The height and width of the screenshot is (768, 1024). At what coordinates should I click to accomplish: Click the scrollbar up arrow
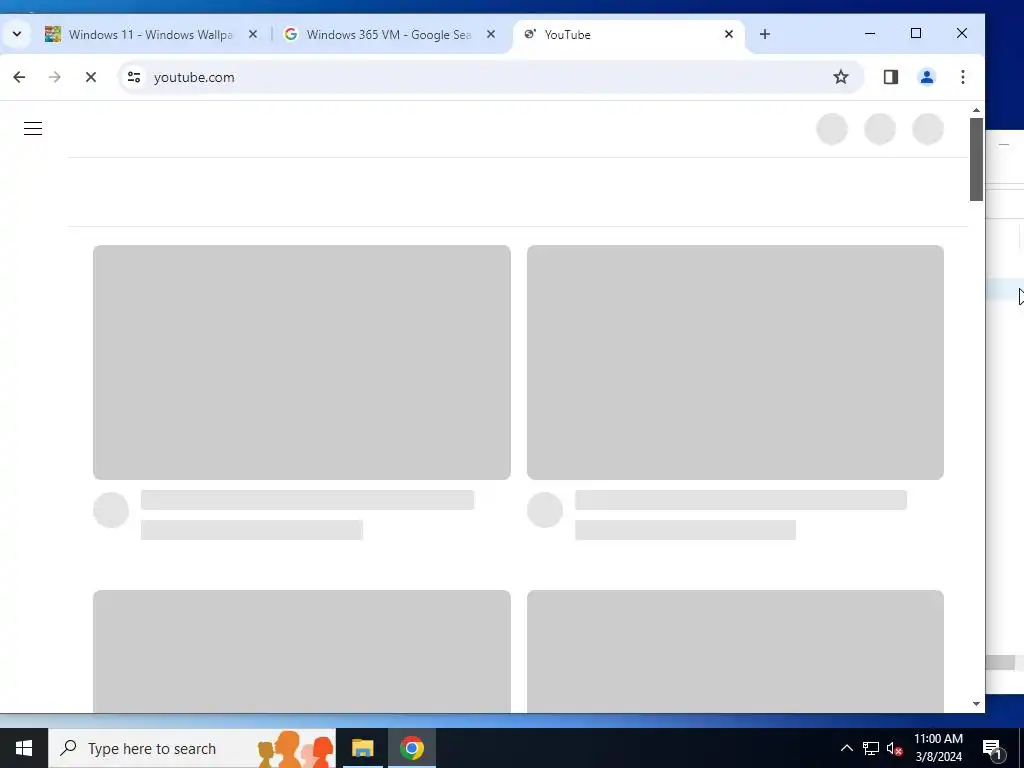click(976, 110)
